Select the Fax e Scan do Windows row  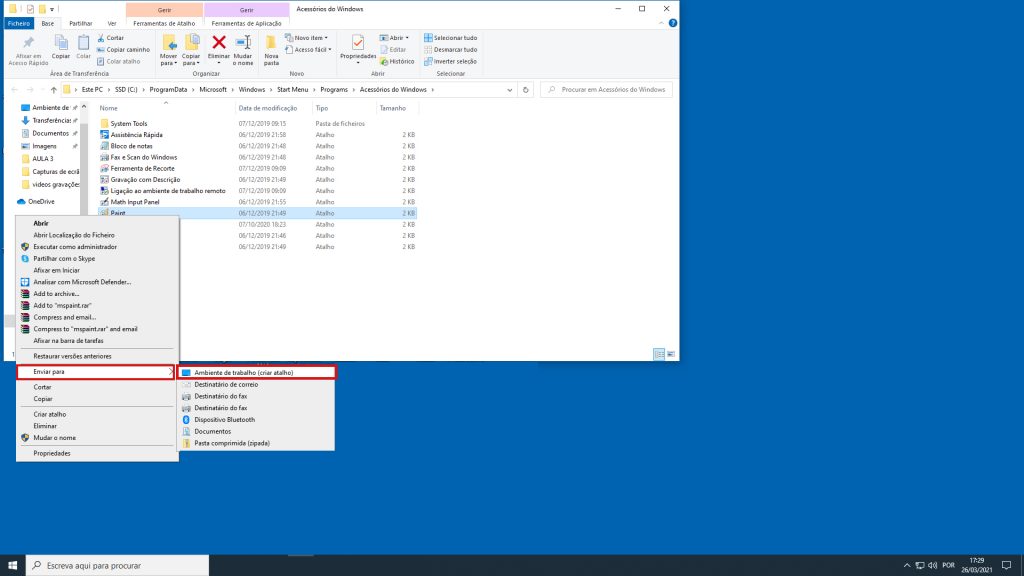[257, 157]
